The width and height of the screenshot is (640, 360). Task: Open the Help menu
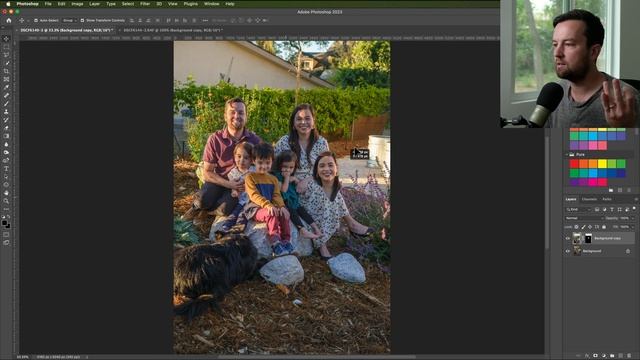click(230, 4)
